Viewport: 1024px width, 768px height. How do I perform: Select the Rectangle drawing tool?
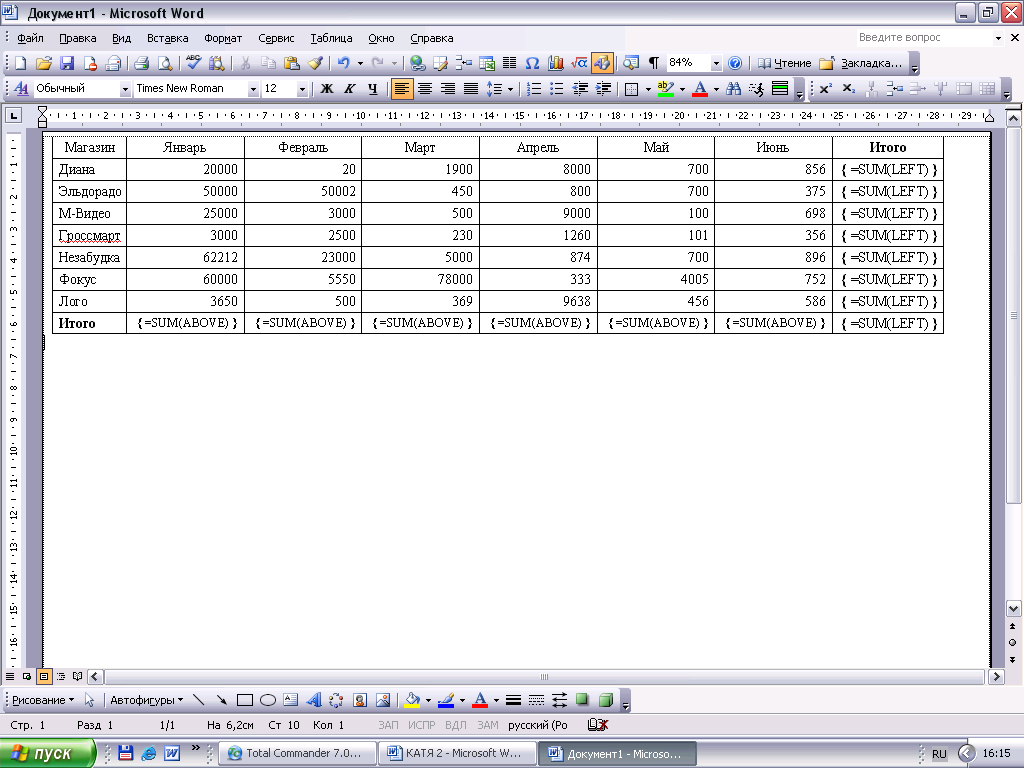tap(245, 700)
